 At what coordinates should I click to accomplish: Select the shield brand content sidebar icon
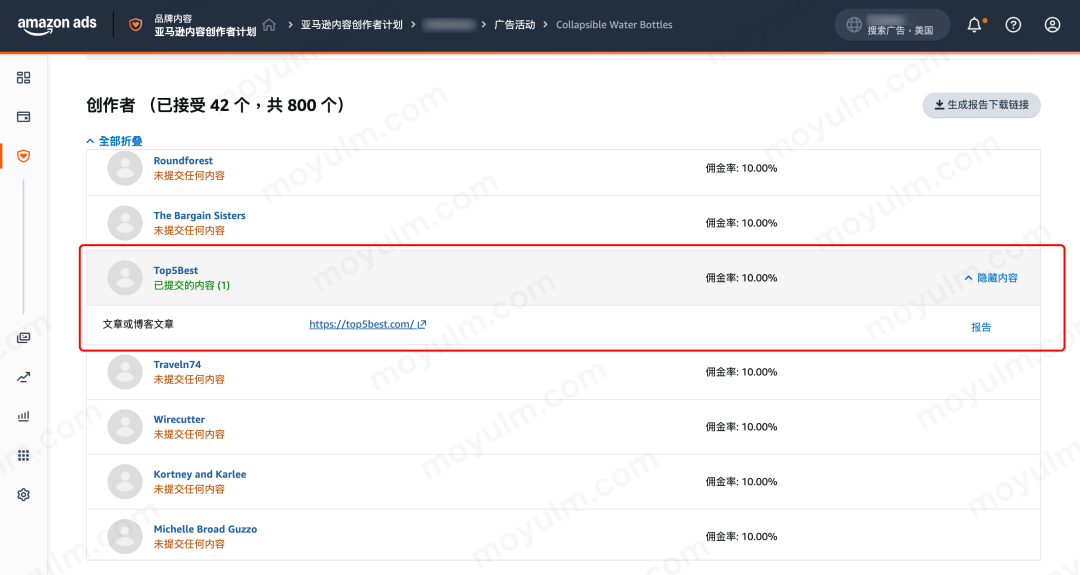click(23, 156)
